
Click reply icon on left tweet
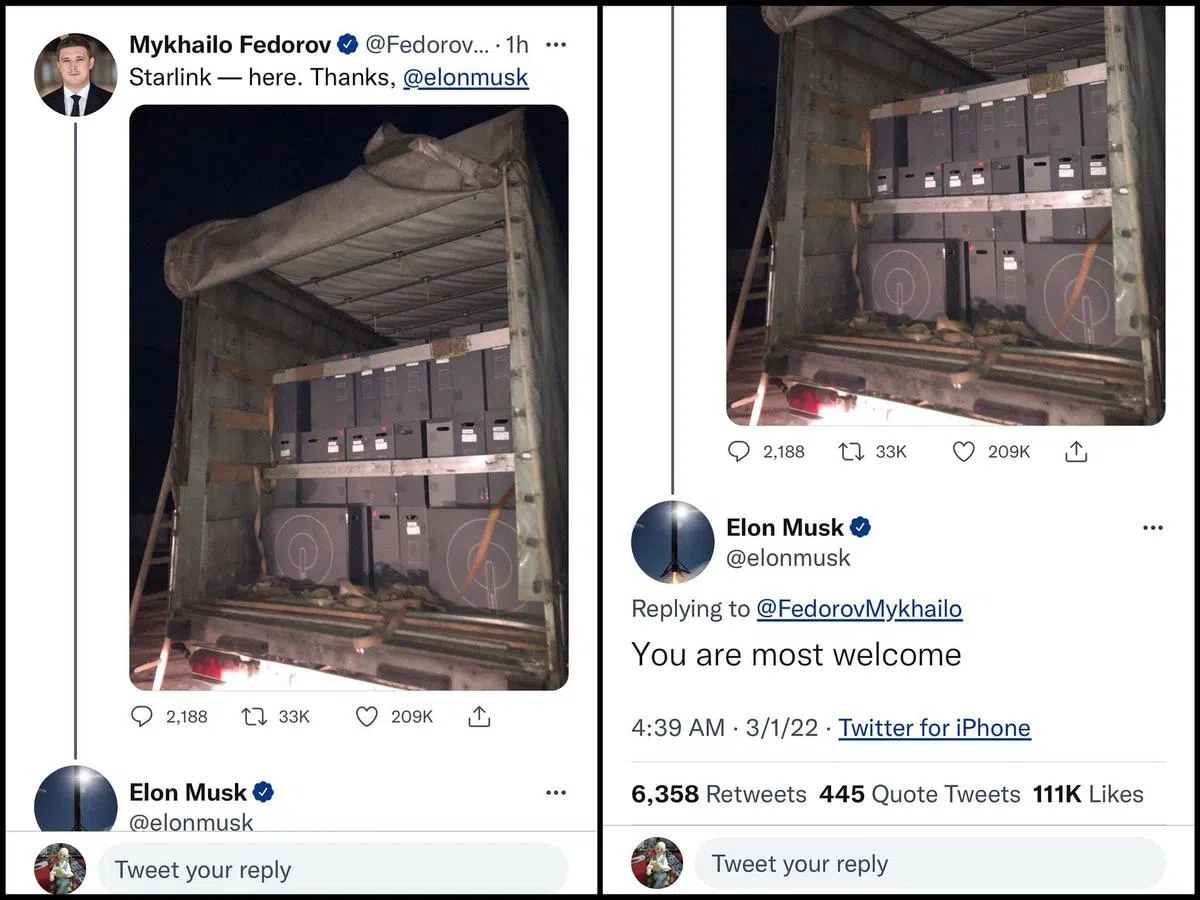[143, 716]
